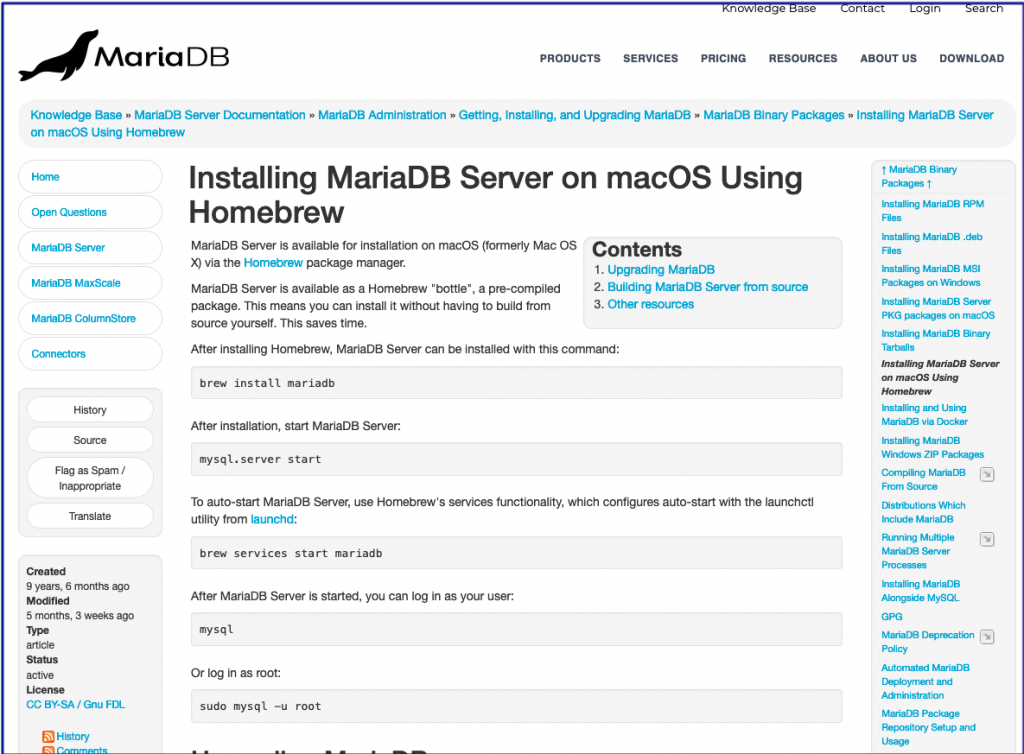Open the Connectors sidebar item

click(90, 353)
